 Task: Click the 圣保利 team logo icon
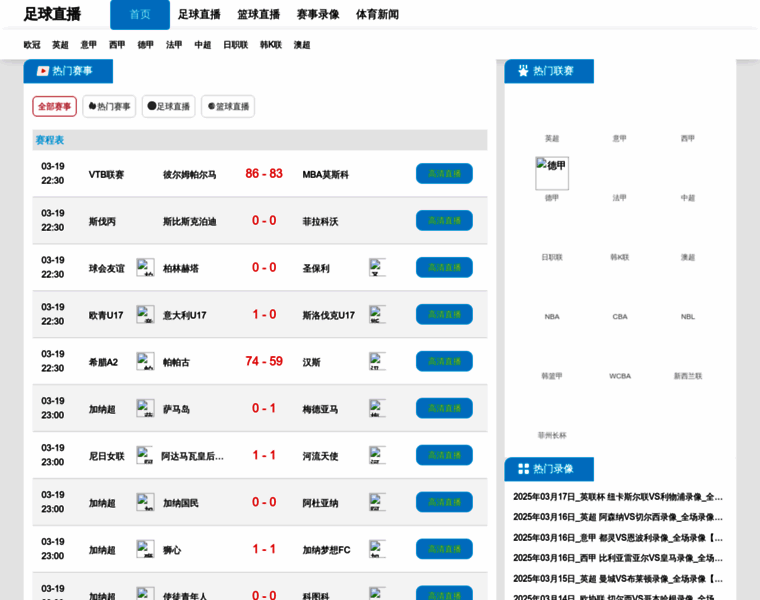tap(378, 268)
